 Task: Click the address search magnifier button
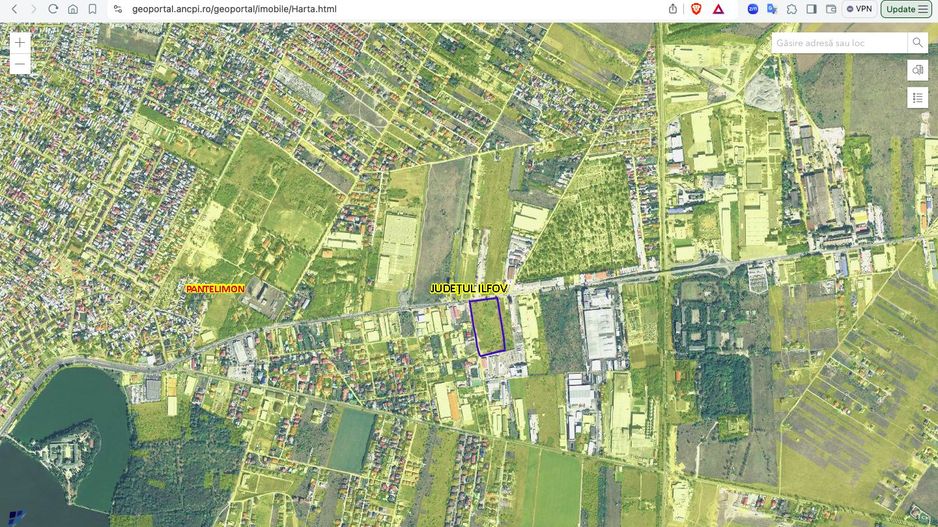point(917,43)
